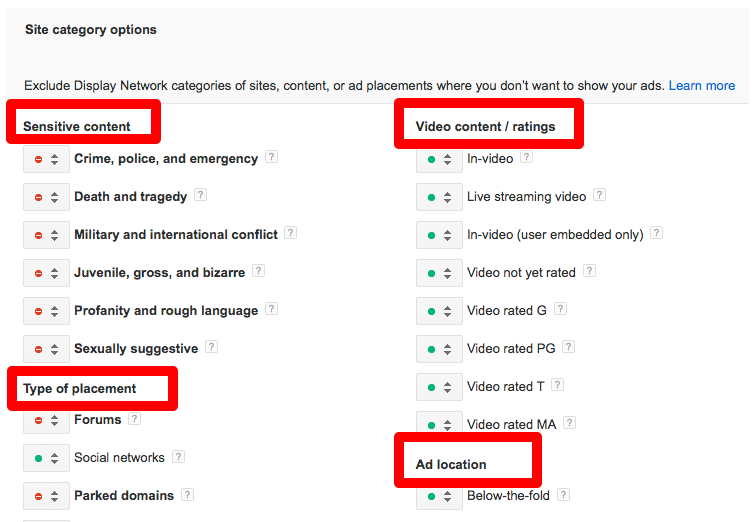
Task: Show help for Profanity and rough language
Action: click(x=272, y=310)
